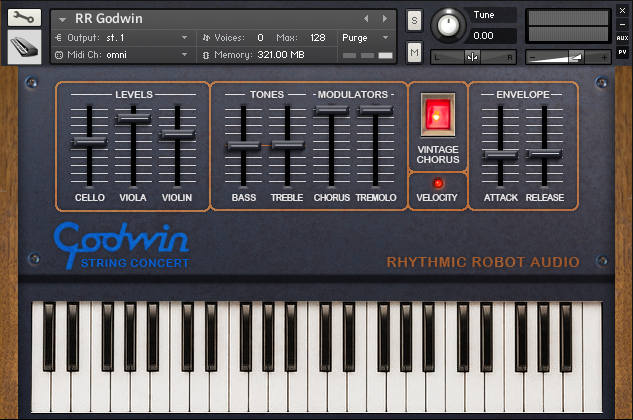Click the output level meter display
Viewport: 633px width, 420px height.
(x=568, y=26)
